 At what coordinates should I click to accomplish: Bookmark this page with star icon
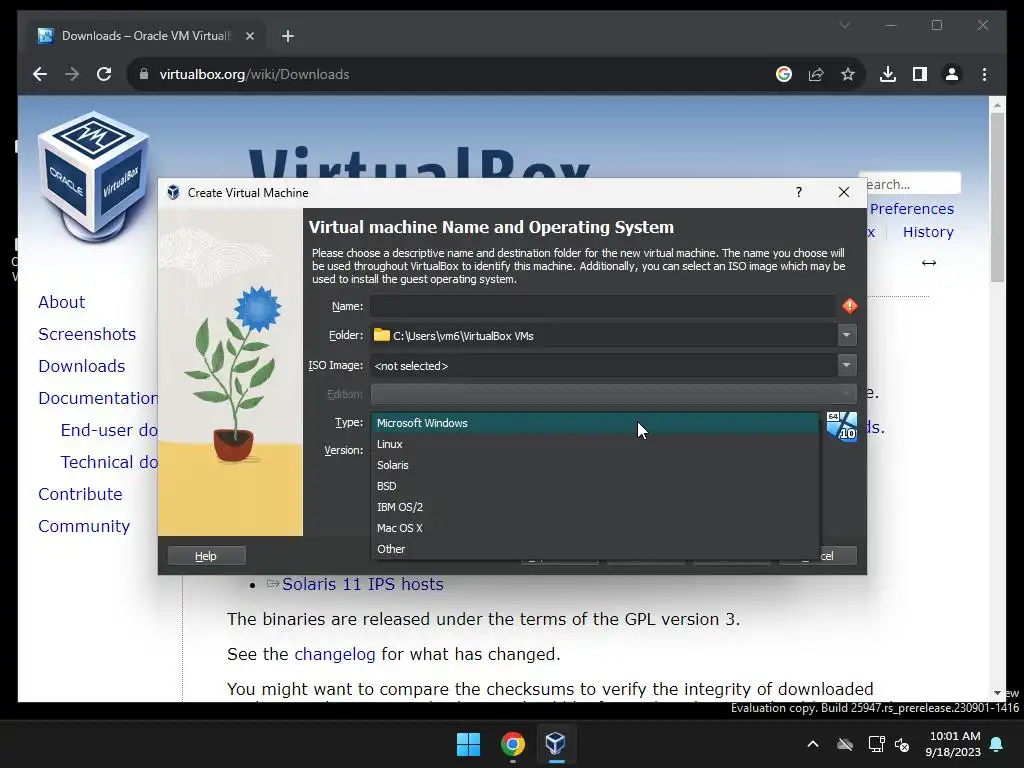[x=848, y=74]
